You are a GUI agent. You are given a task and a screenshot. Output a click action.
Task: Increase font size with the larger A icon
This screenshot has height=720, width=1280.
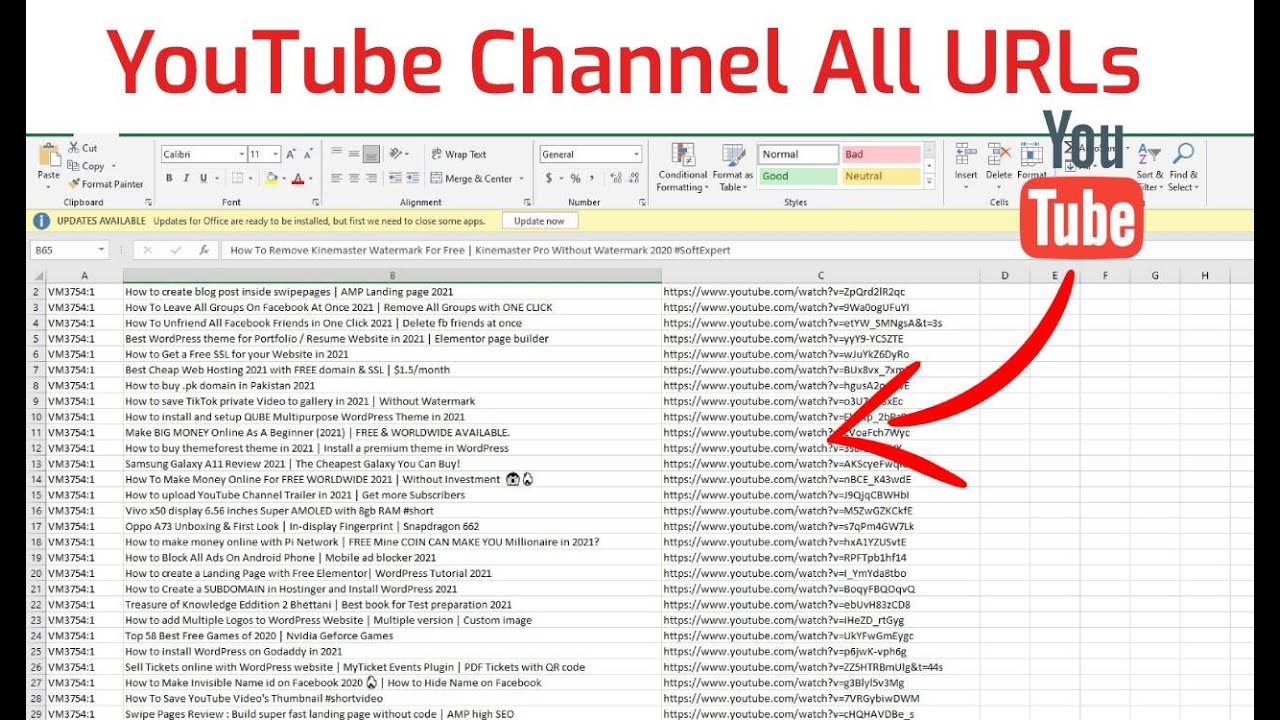coord(291,154)
